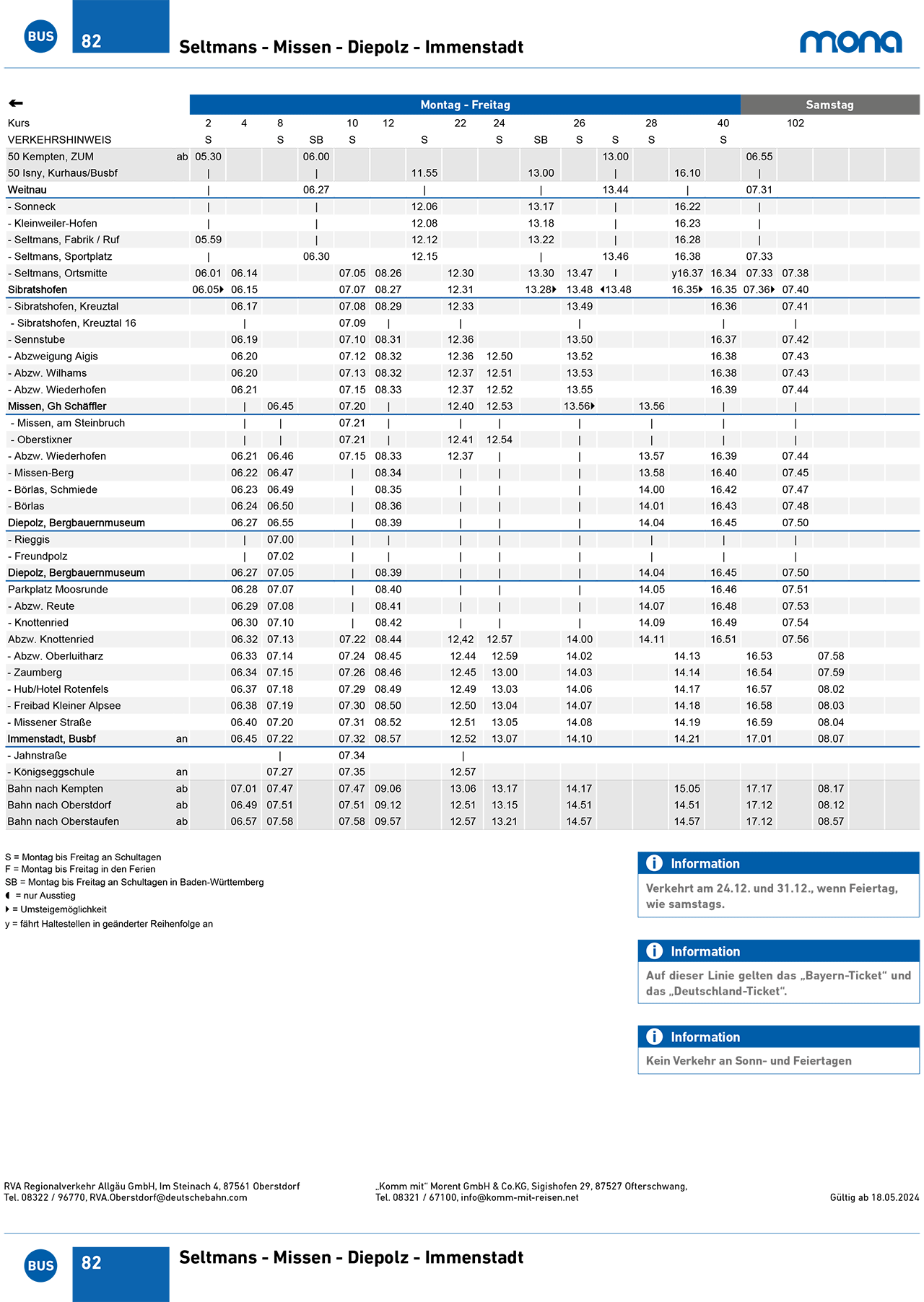Screen dimensions: 924x1302
Task: Click SB legend line about Baden-Württemberg
Action: coord(134,882)
